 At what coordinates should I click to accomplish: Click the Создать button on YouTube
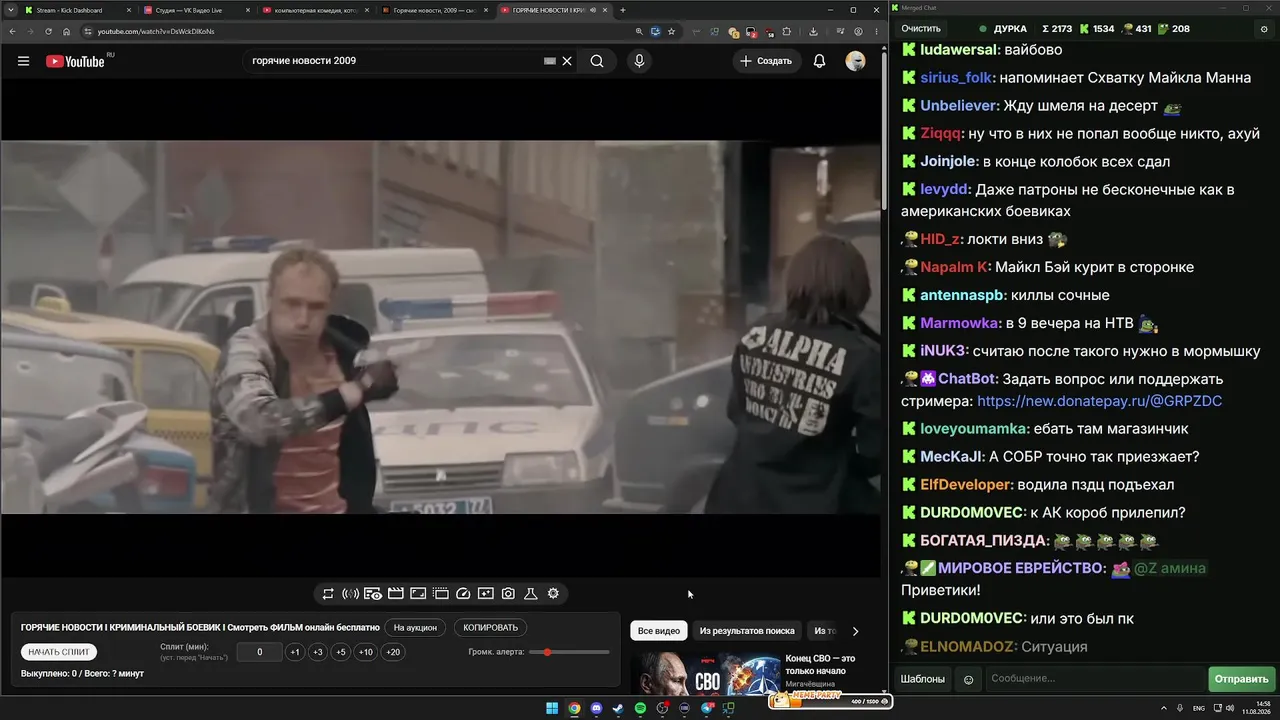pos(766,61)
